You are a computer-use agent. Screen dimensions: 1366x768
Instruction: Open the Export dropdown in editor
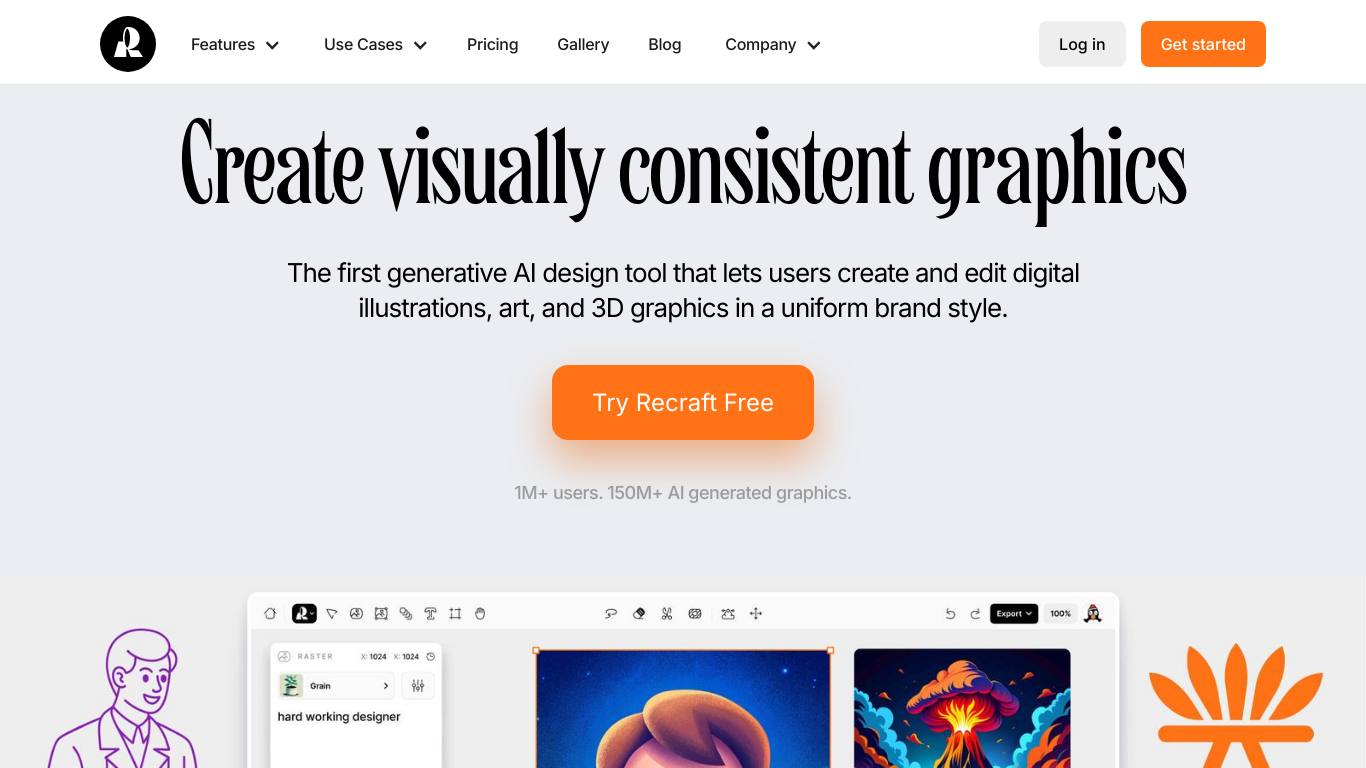[x=1014, y=614]
